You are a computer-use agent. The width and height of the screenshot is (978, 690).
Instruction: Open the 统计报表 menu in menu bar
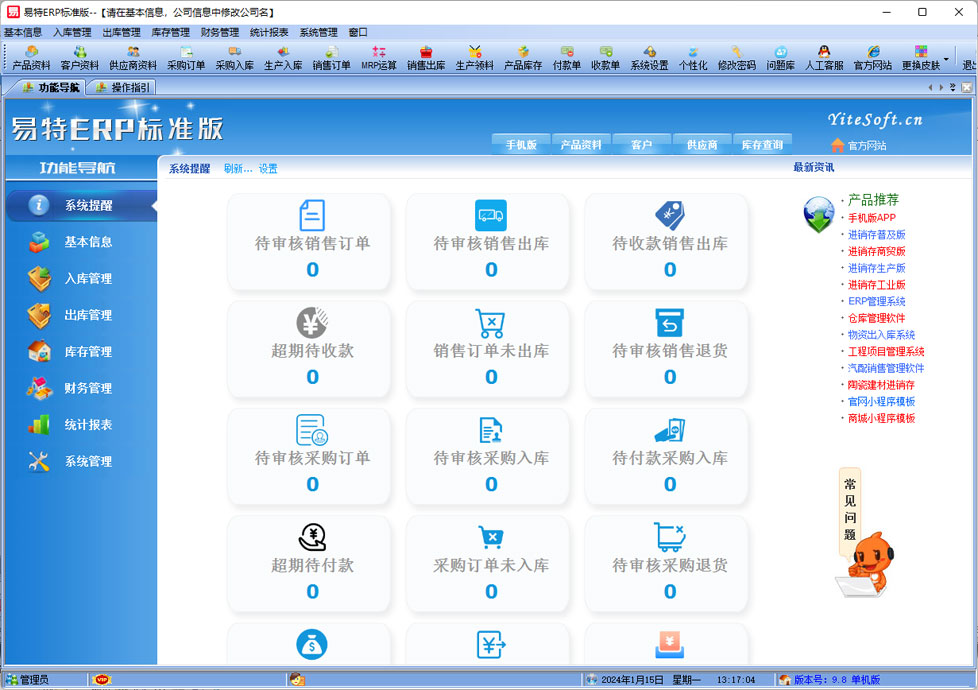269,32
